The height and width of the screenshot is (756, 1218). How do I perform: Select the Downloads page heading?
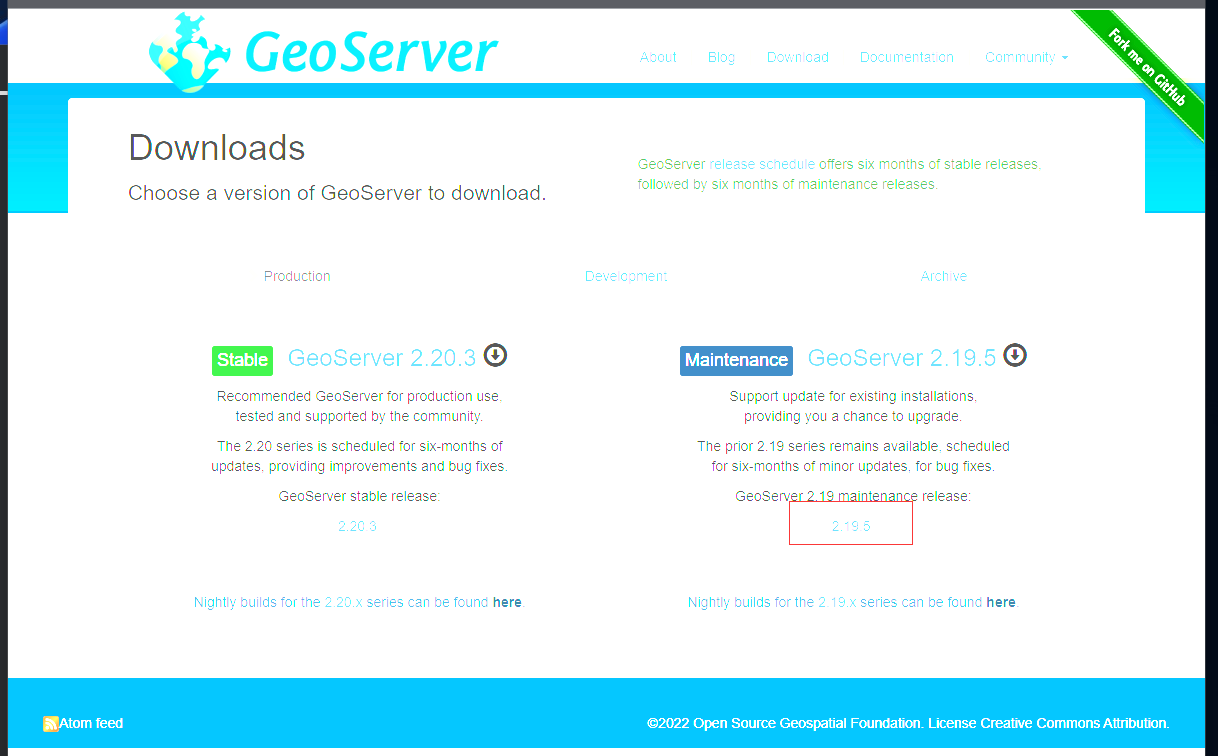217,148
